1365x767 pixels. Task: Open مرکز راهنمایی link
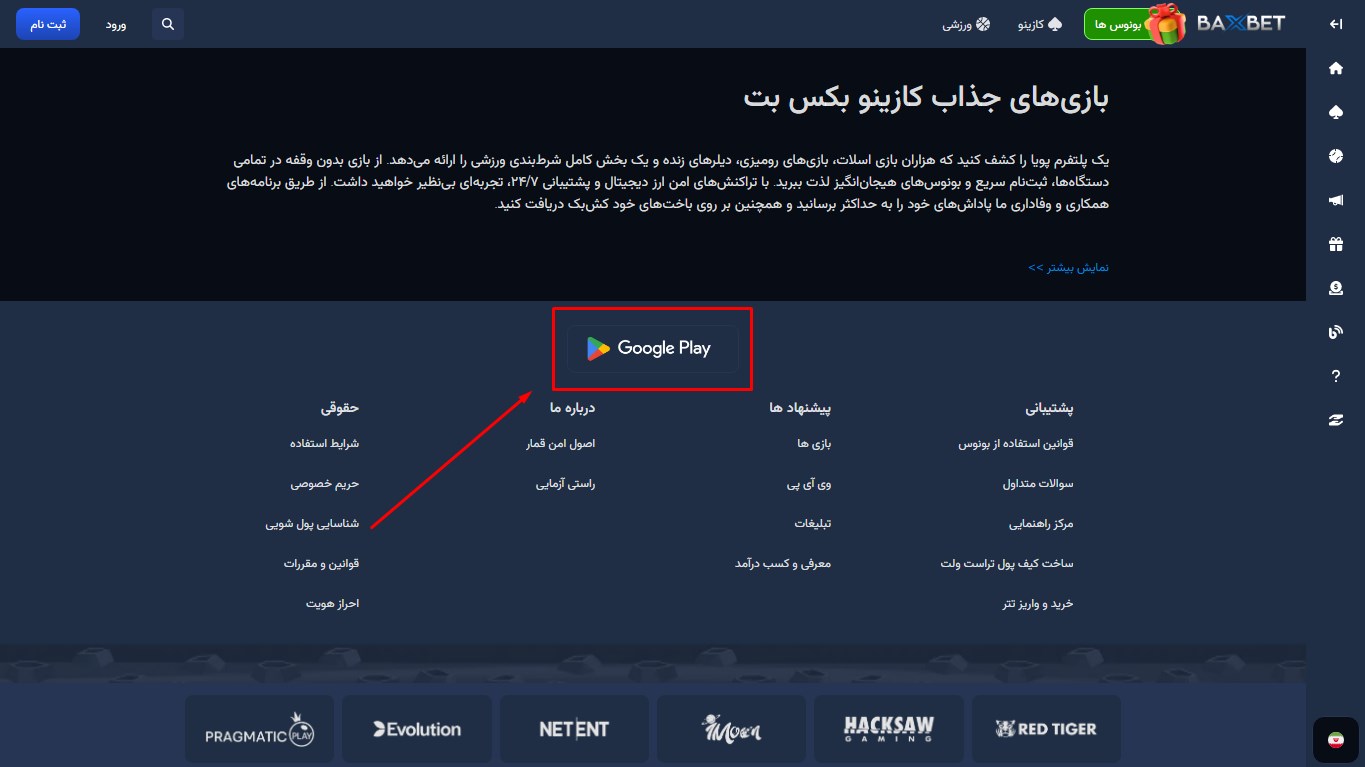click(1042, 523)
